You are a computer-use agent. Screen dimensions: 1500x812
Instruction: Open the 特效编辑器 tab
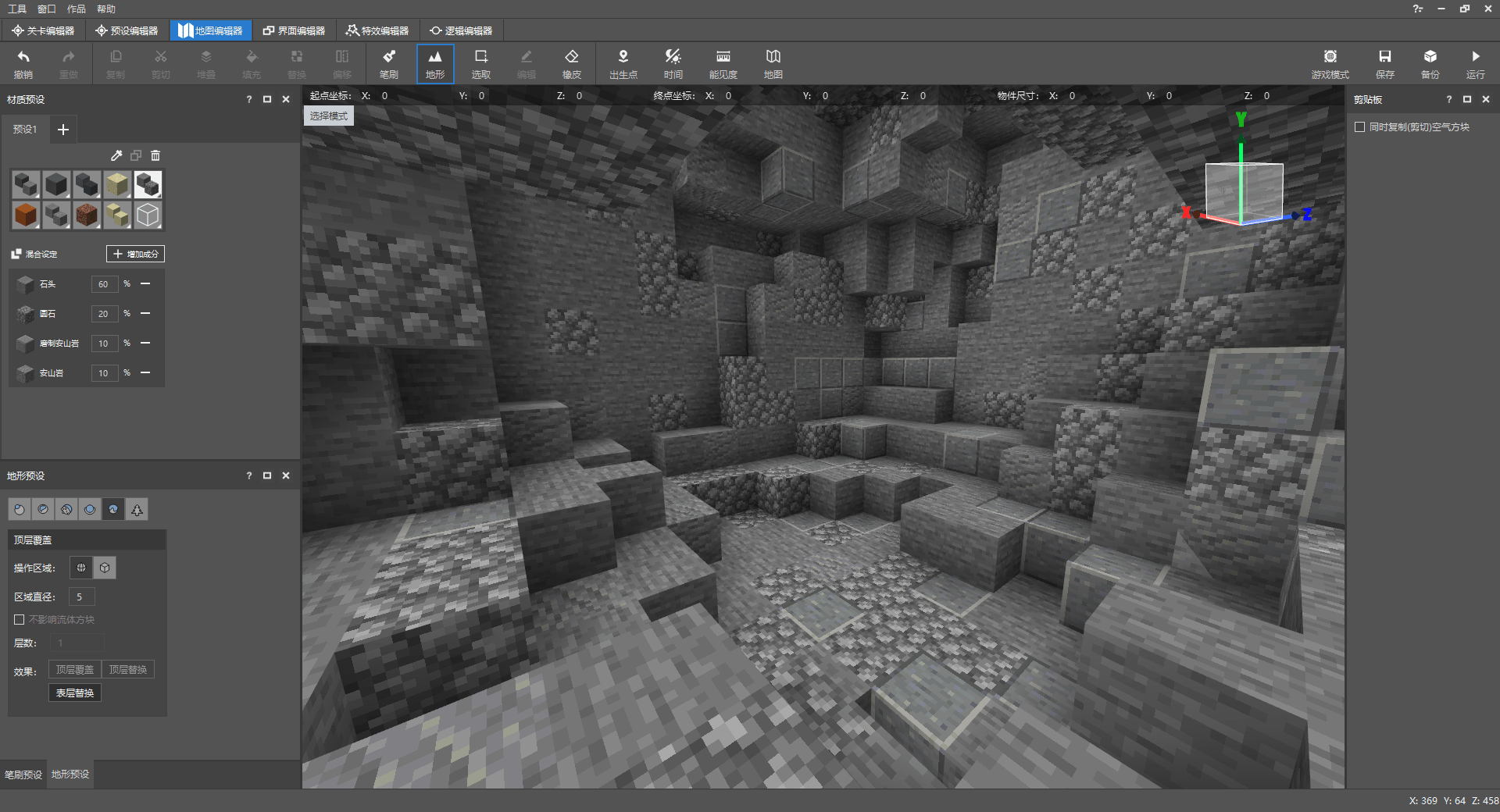[377, 30]
